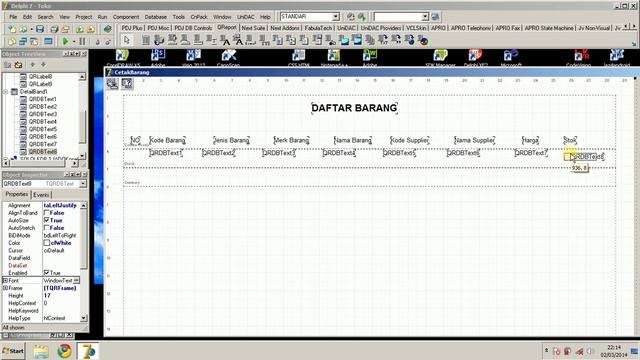This screenshot has height=360, width=640.
Task: Toggle the AutoSize True checkbox
Action: [47, 220]
